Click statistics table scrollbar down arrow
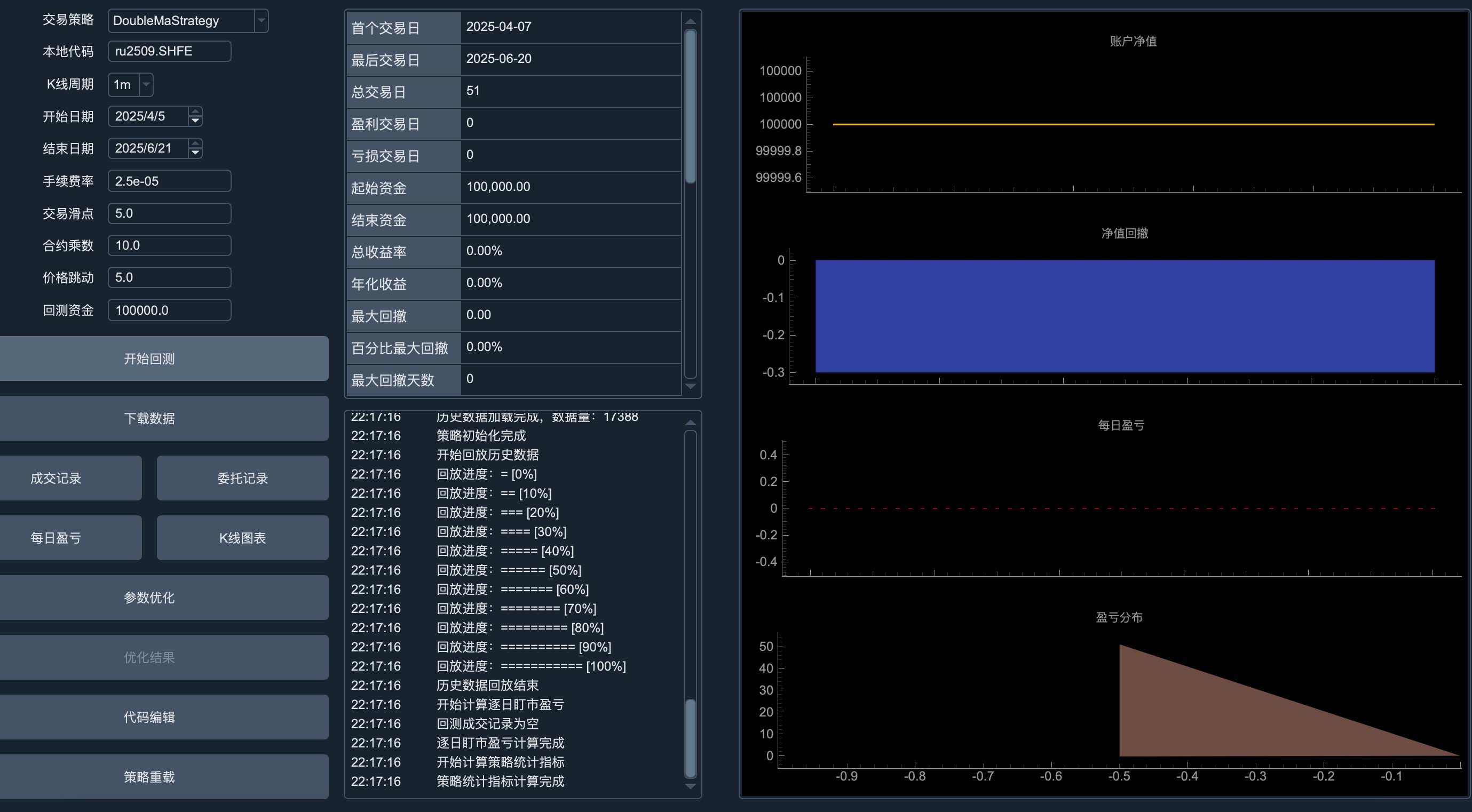The image size is (1472, 812). (690, 387)
